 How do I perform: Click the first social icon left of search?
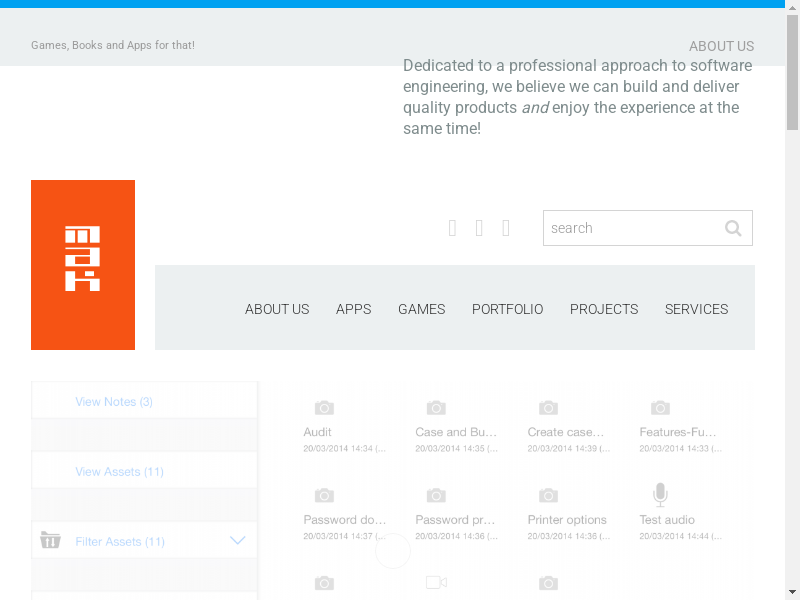(452, 228)
